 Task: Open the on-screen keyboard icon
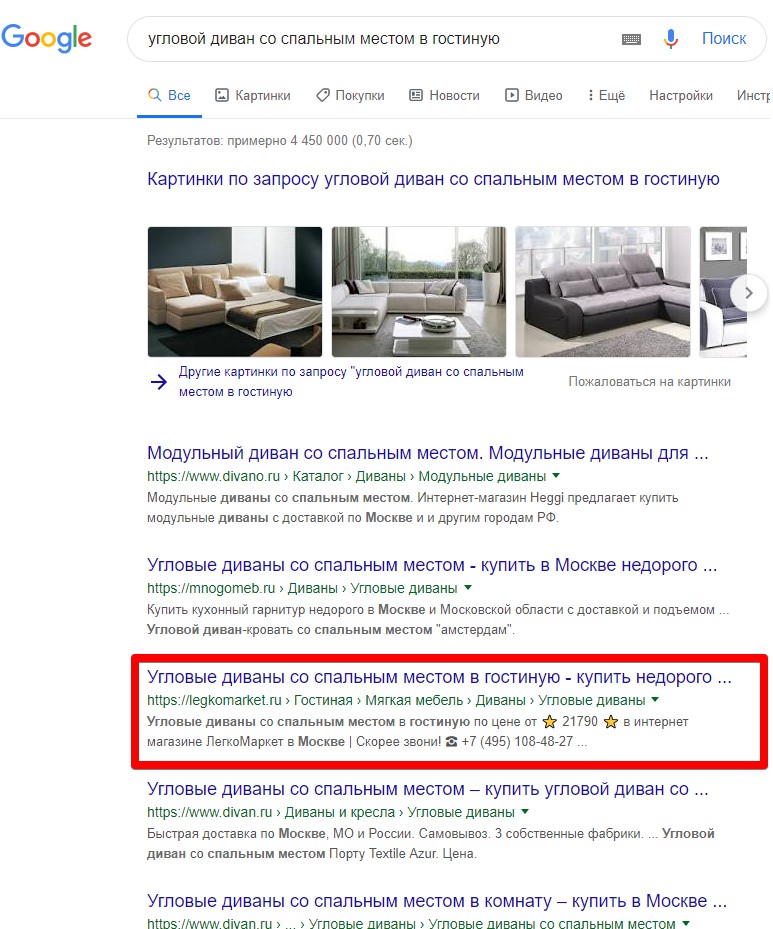(x=631, y=39)
